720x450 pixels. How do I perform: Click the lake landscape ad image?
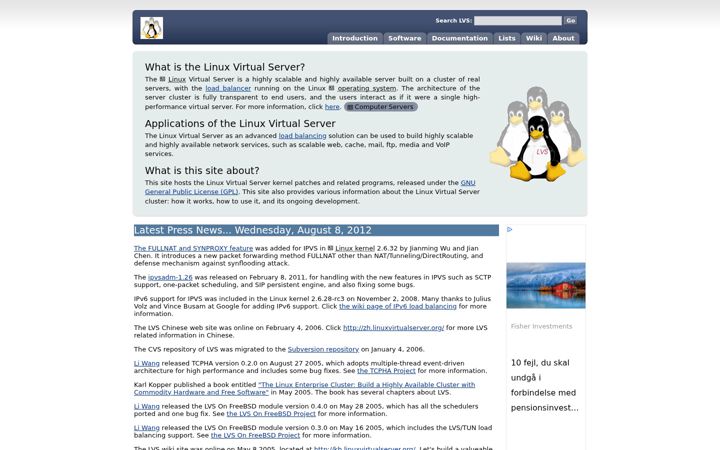[x=546, y=285]
